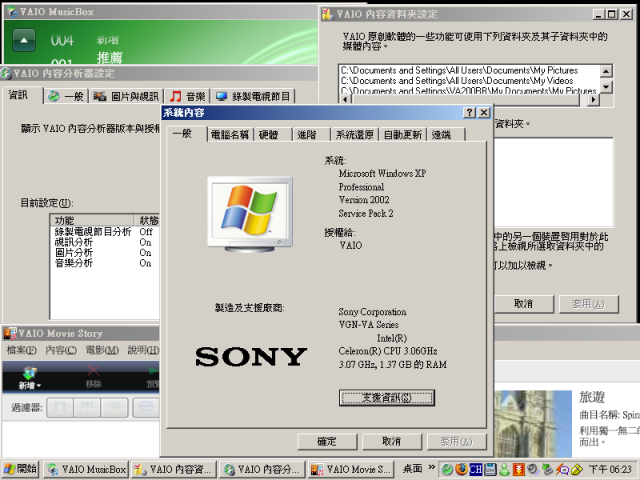Open the 檔案(F) menu in Movie Story
Screen dimensions: 640x480
click(21, 350)
